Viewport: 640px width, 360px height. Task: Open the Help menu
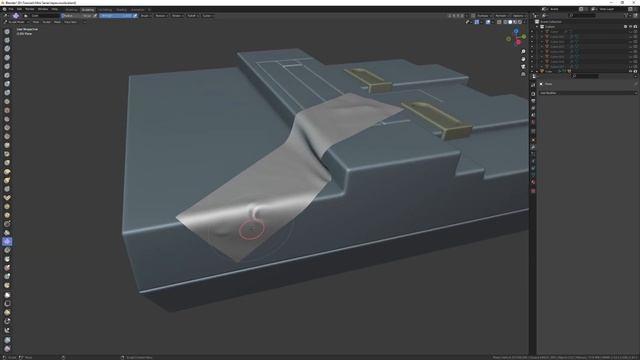tap(54, 9)
